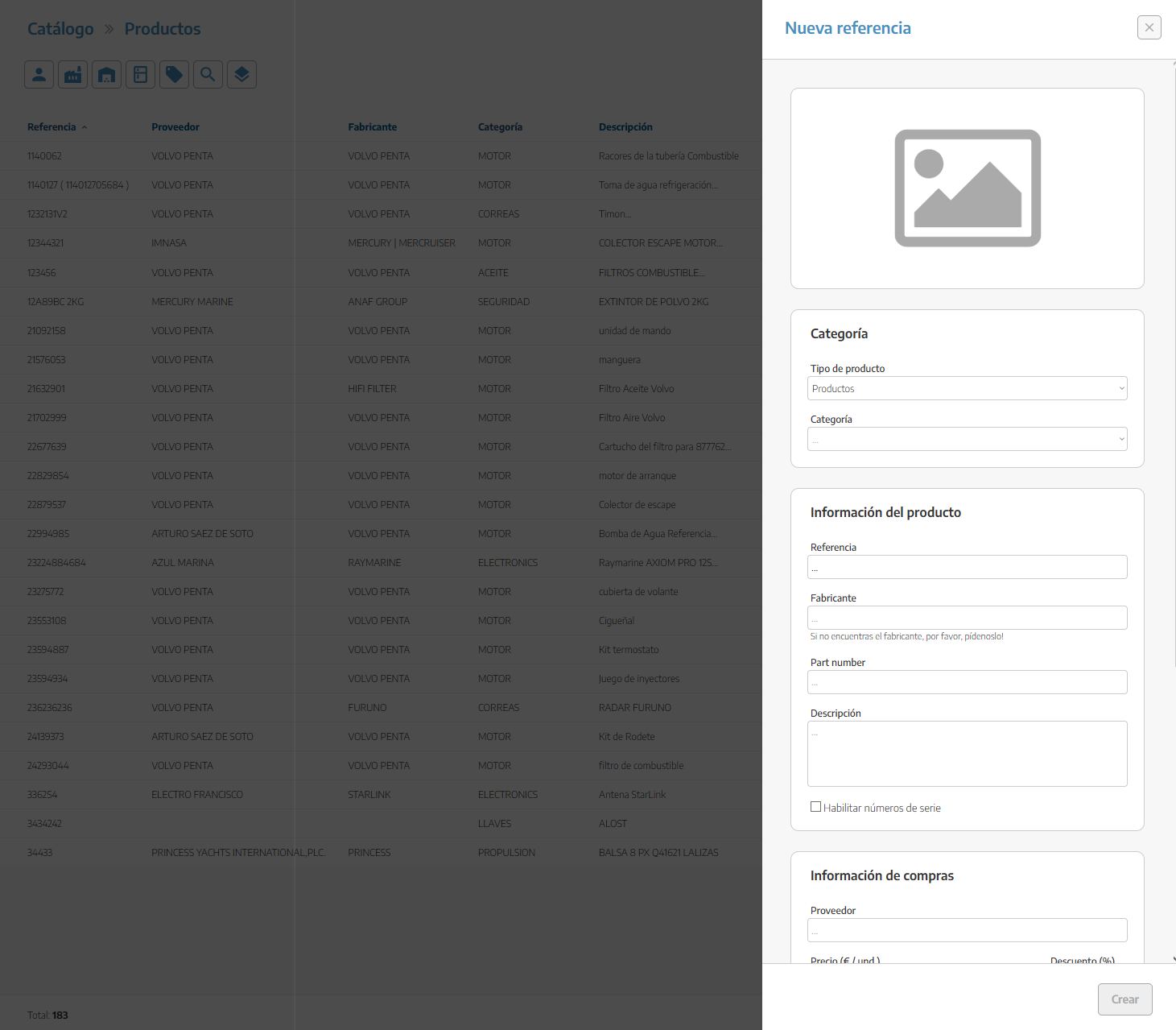Click the Crear button
Viewport: 1176px width, 1030px height.
(x=1125, y=999)
